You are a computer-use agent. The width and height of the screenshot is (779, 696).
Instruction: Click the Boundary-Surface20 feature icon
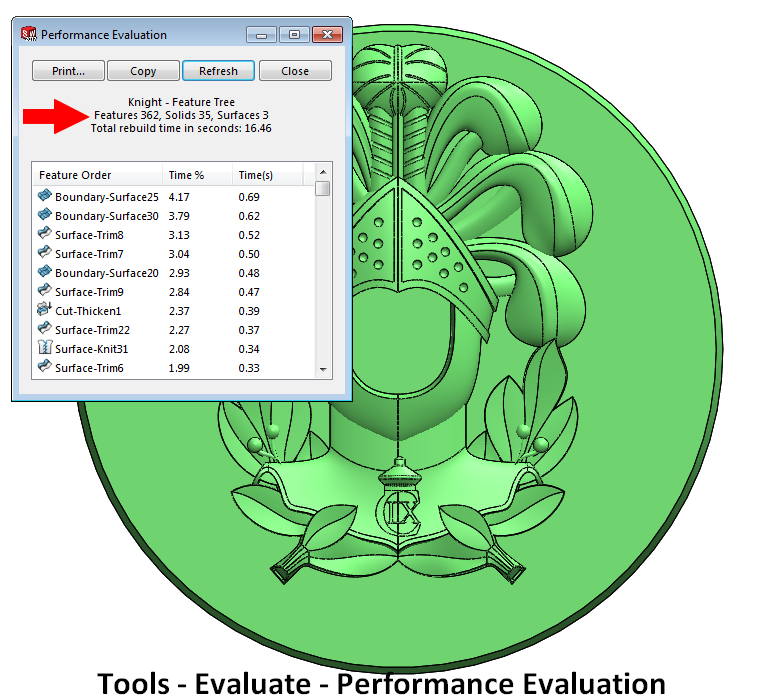click(x=45, y=272)
